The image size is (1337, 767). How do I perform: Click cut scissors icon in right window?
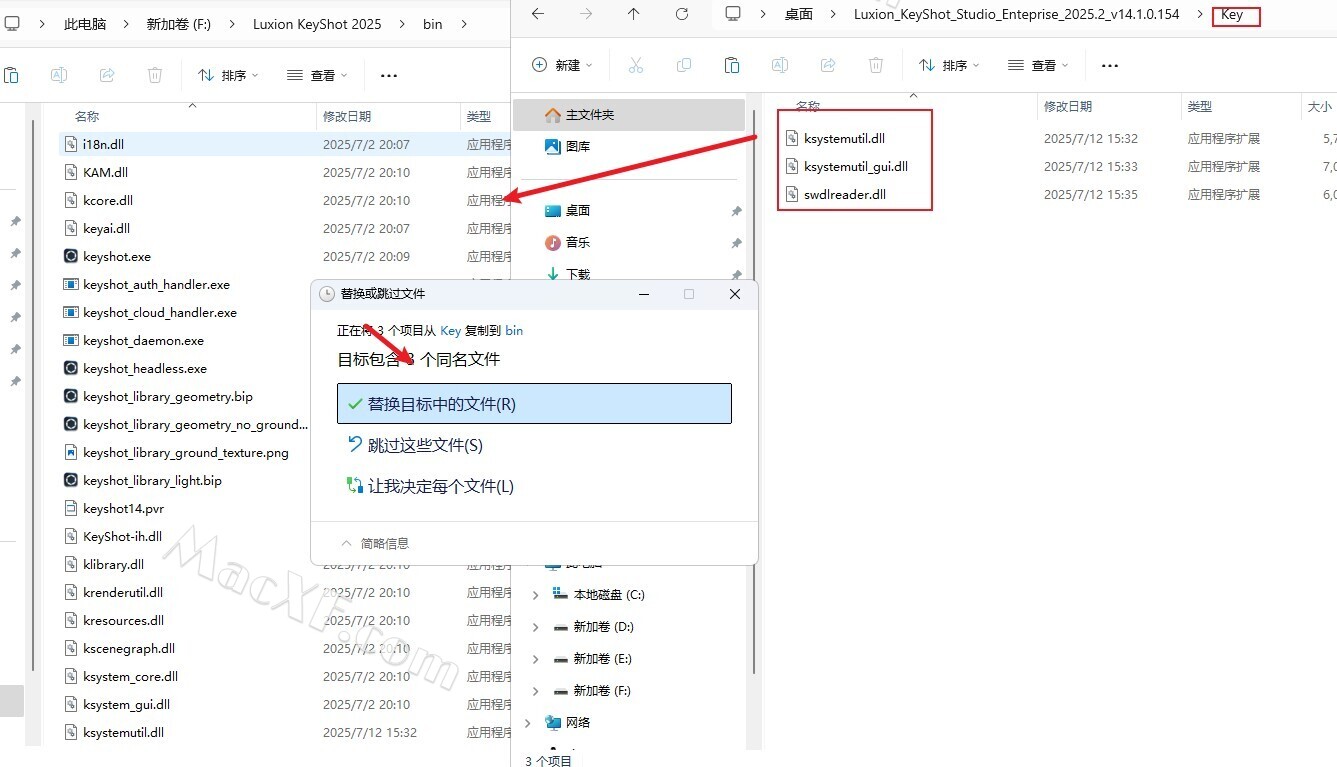(636, 65)
